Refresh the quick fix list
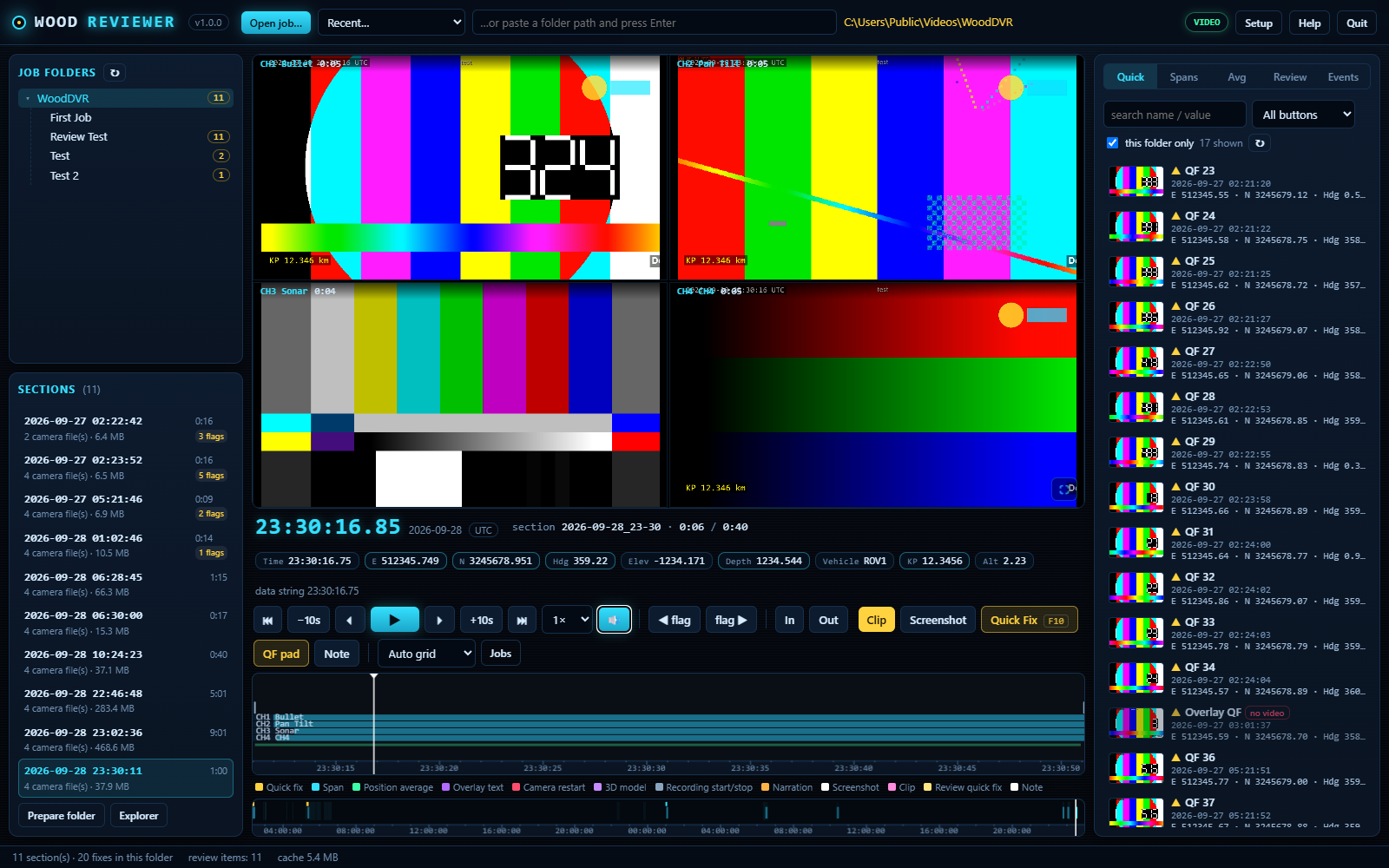 [x=1260, y=143]
